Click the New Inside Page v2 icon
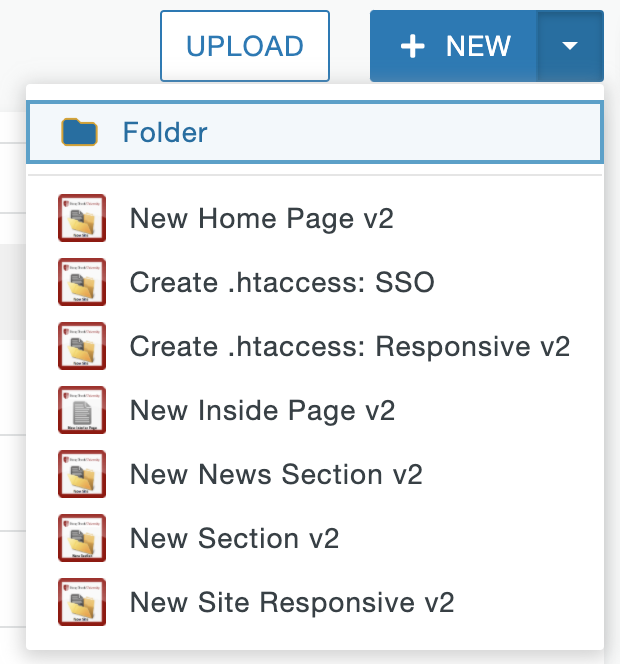The width and height of the screenshot is (620, 664). coord(82,411)
